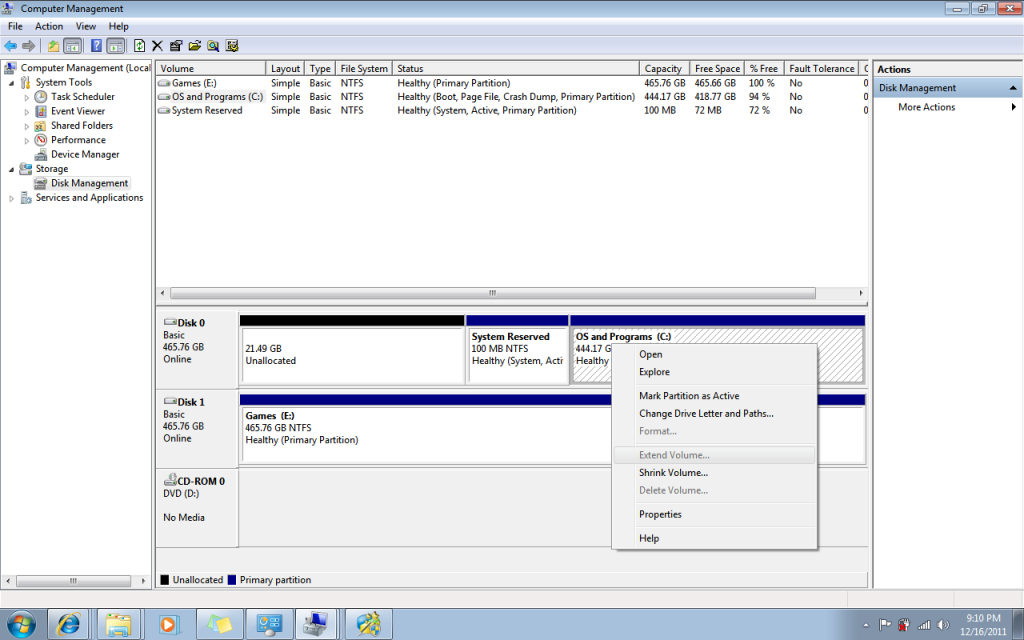
Task: Click the network signal tray icon
Action: (923, 625)
